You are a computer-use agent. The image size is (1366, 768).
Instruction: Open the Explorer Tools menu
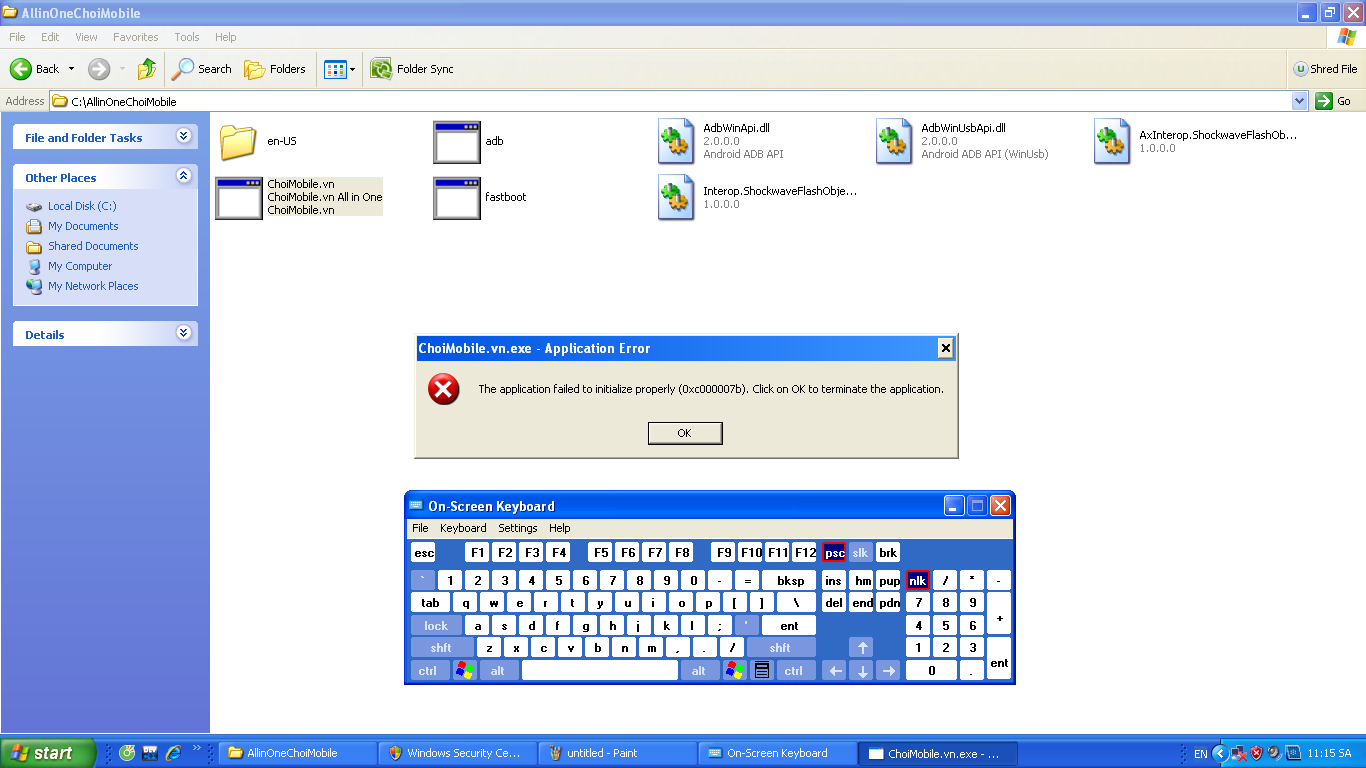(187, 37)
